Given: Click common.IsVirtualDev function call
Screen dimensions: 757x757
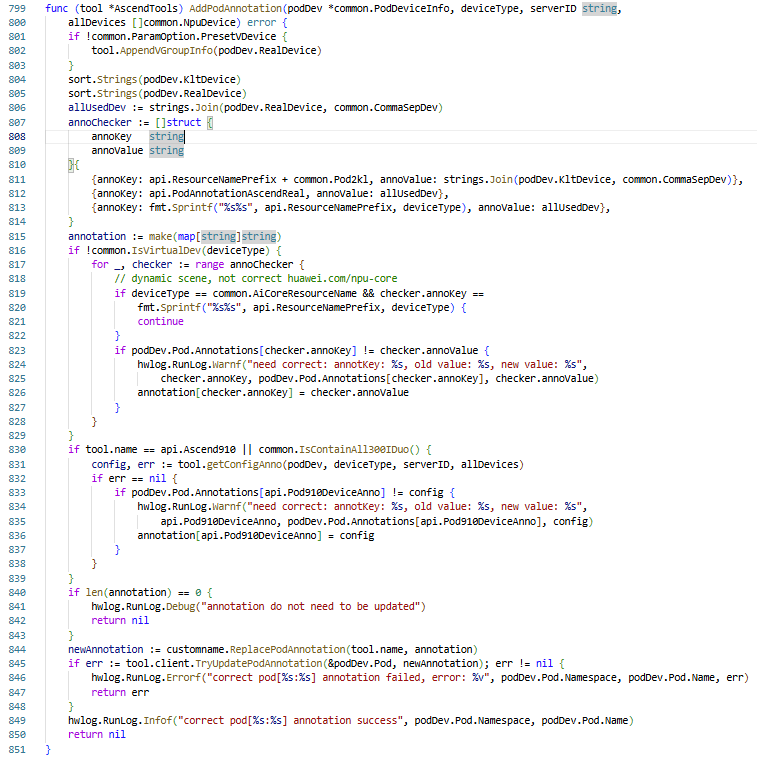Looking at the screenshot, I should (146, 251).
